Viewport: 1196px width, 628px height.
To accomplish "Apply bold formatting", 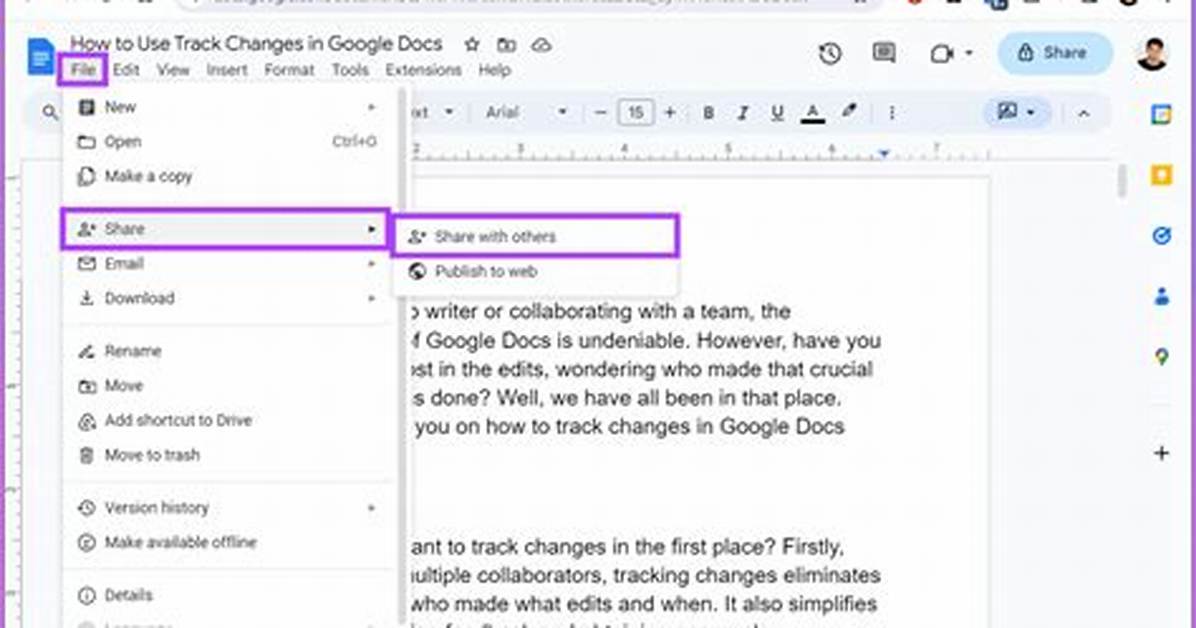I will [x=709, y=113].
